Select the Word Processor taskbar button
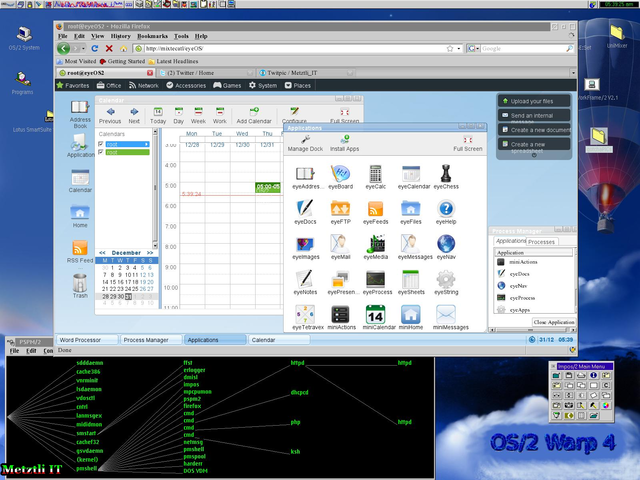 tap(87, 340)
